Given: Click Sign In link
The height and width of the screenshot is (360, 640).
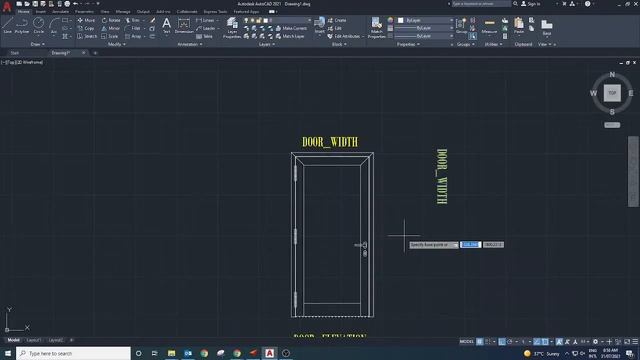Looking at the screenshot, I should (x=531, y=4).
